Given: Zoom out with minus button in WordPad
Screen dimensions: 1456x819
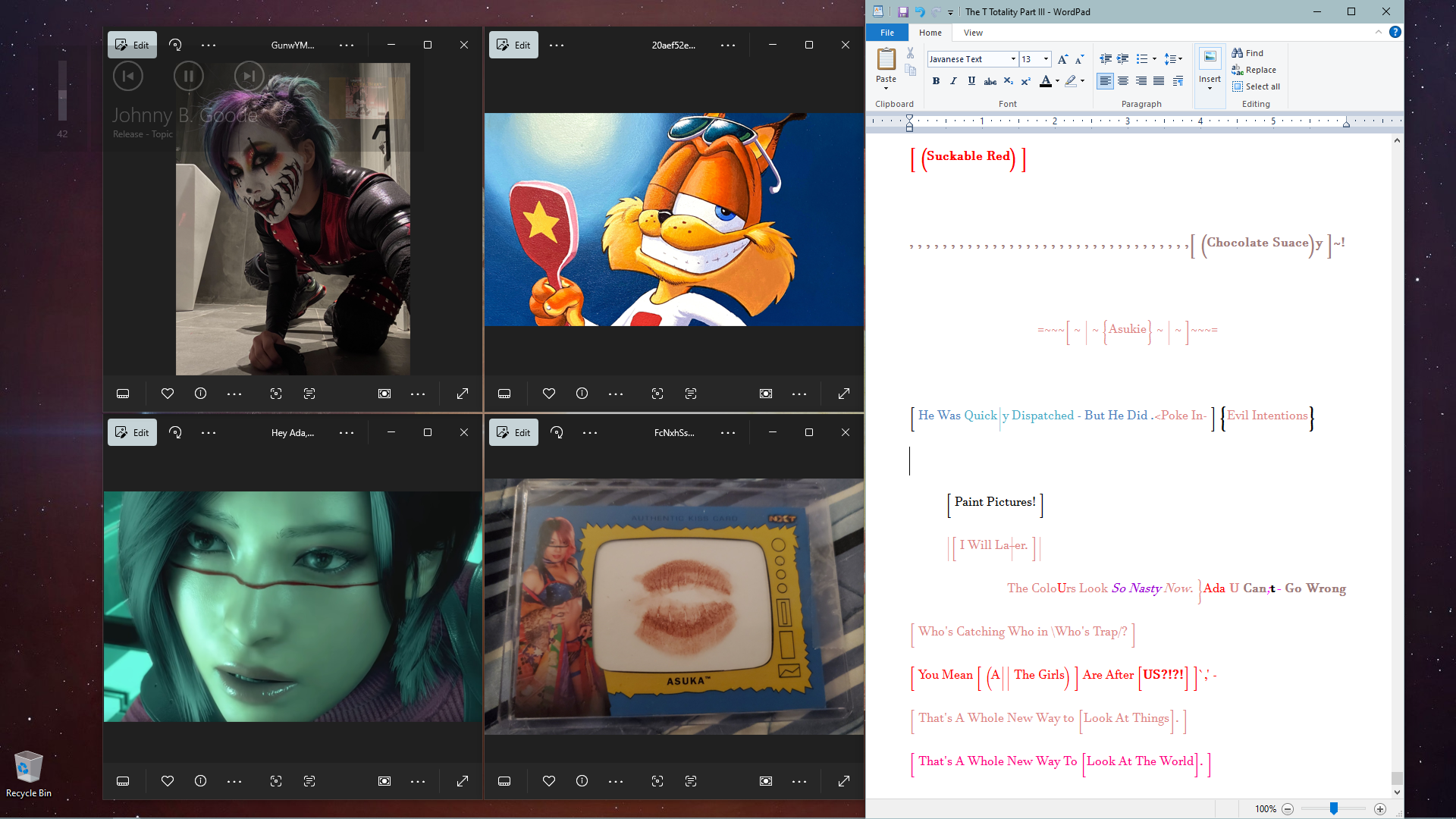Looking at the screenshot, I should click(x=1288, y=809).
